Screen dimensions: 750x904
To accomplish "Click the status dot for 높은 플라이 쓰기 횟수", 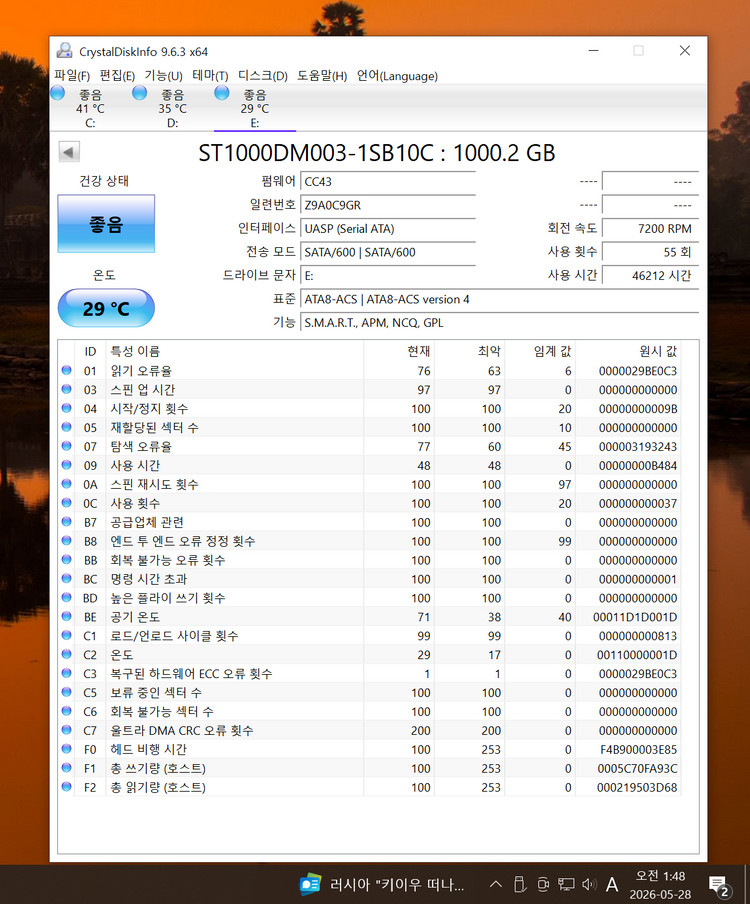I will pos(66,597).
